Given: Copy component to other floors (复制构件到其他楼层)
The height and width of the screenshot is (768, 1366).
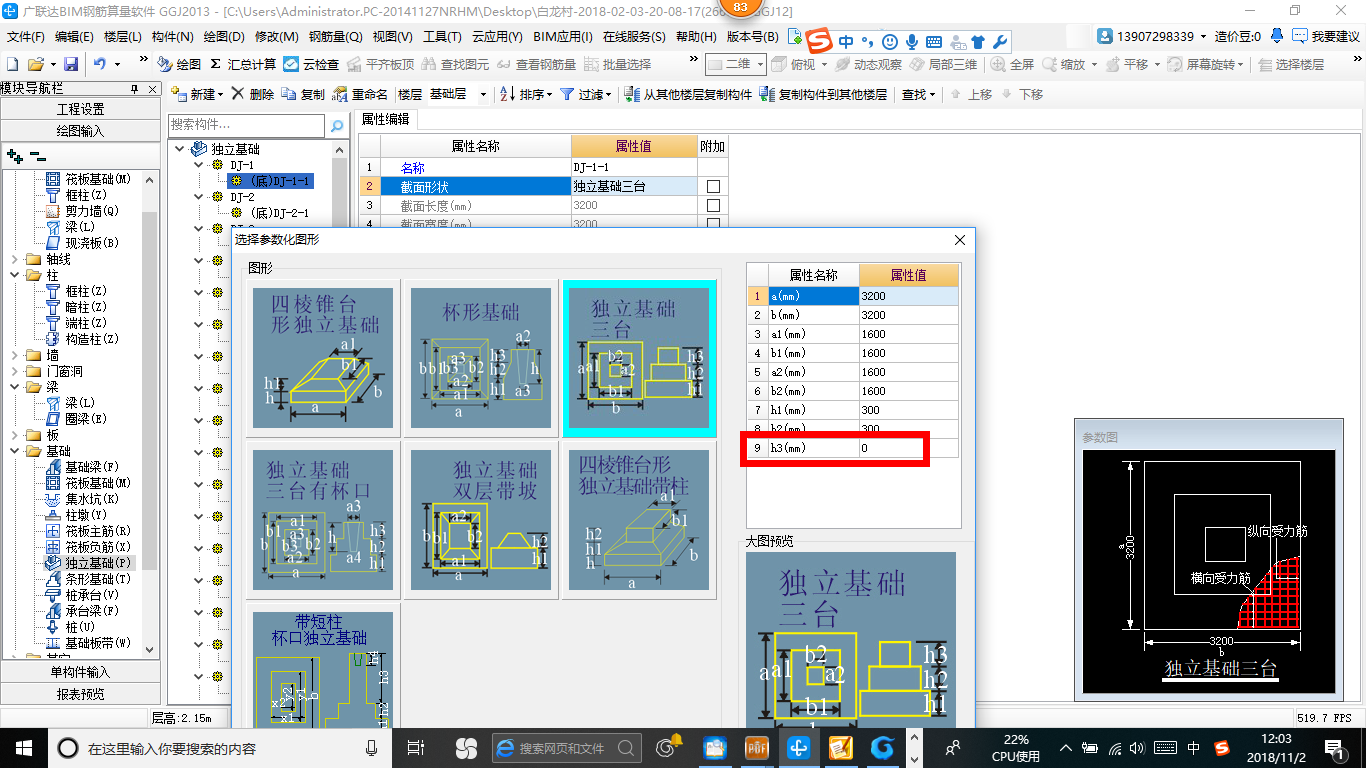Looking at the screenshot, I should 823,94.
